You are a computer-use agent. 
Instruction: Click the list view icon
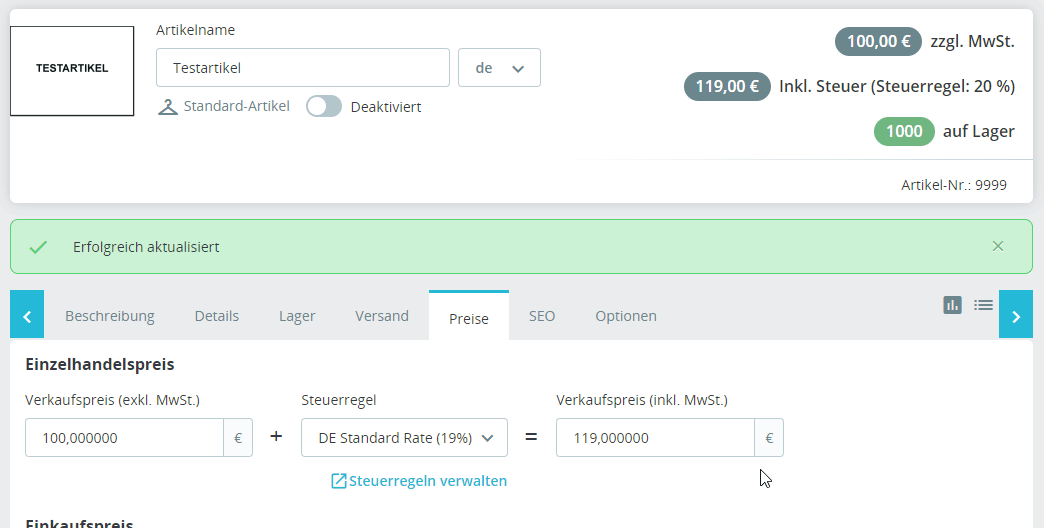click(983, 305)
